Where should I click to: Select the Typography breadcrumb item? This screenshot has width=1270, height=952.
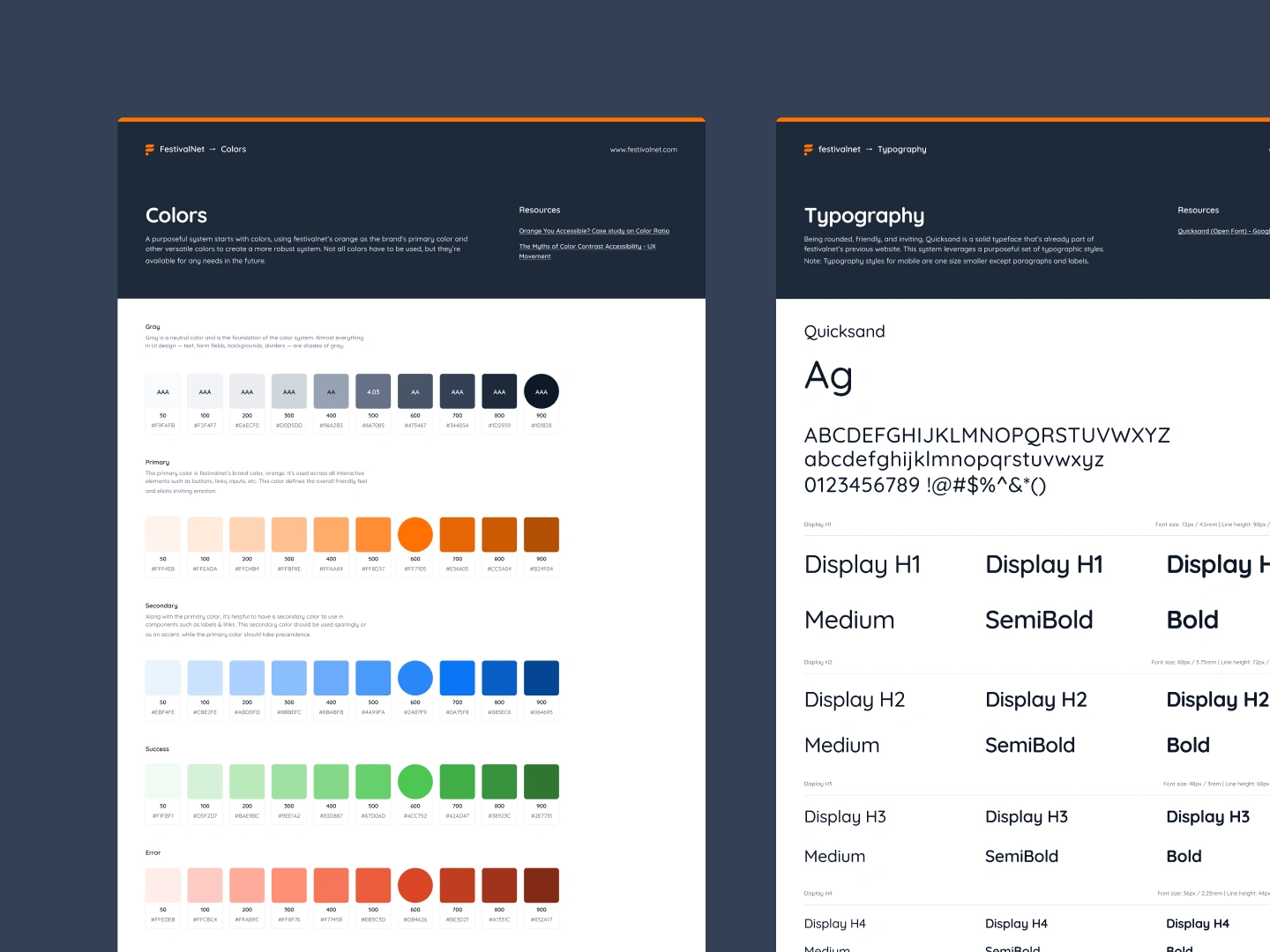tap(902, 149)
